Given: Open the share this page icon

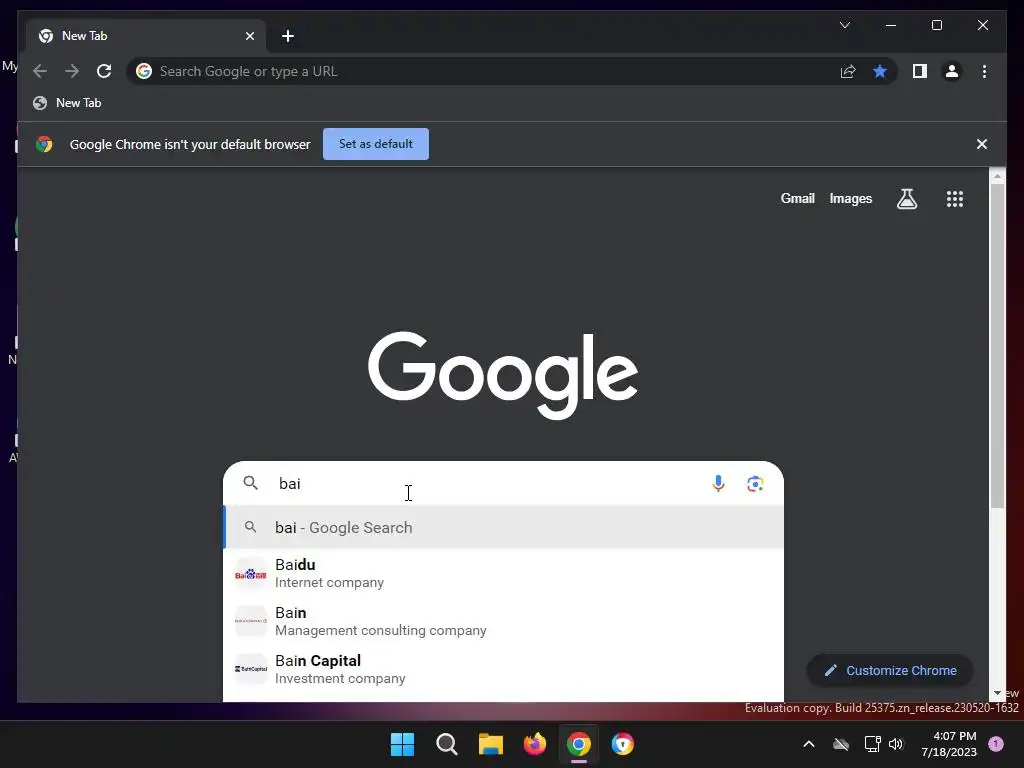Looking at the screenshot, I should (x=848, y=71).
